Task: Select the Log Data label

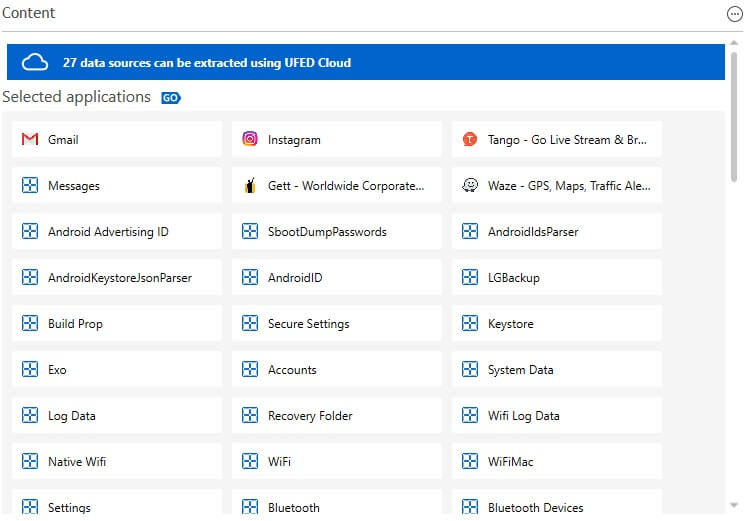Action: coord(71,416)
